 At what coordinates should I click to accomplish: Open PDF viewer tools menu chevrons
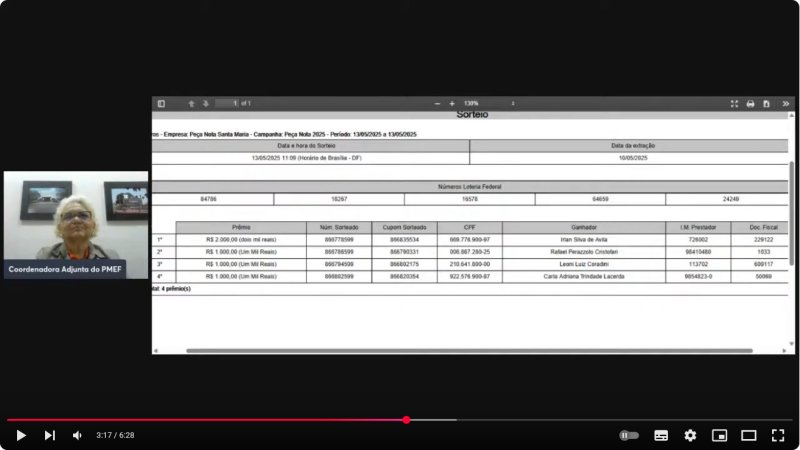point(786,104)
